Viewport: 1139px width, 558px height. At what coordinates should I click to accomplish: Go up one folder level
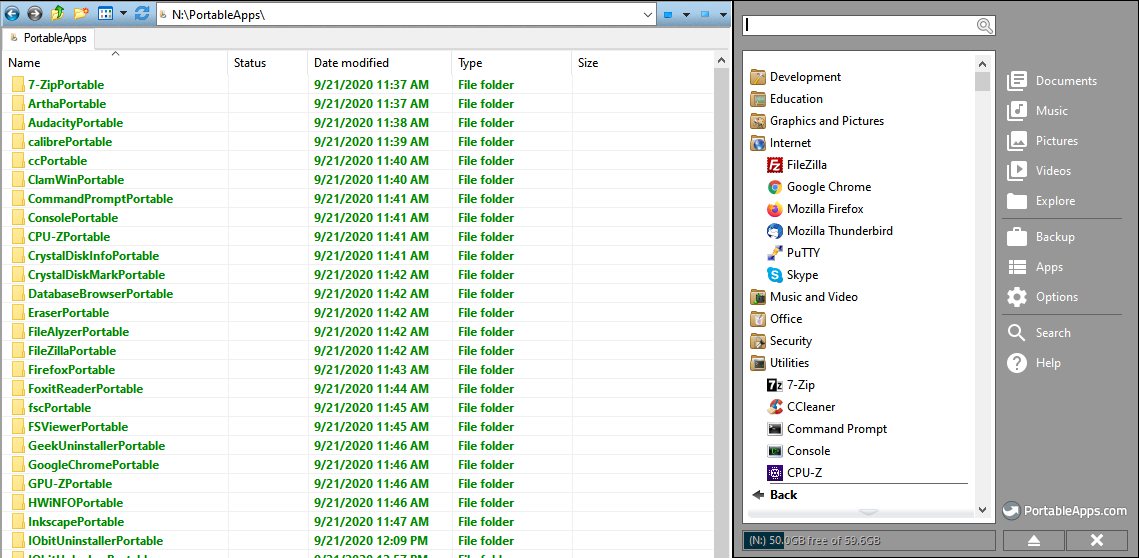pyautogui.click(x=57, y=13)
